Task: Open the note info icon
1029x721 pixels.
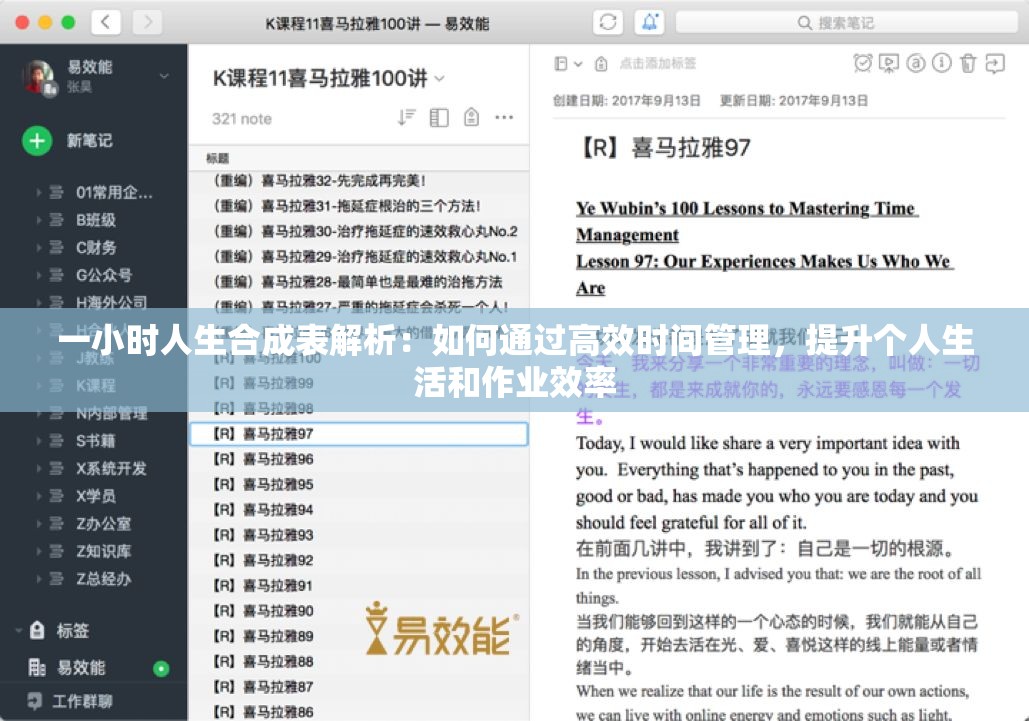Action: click(942, 63)
